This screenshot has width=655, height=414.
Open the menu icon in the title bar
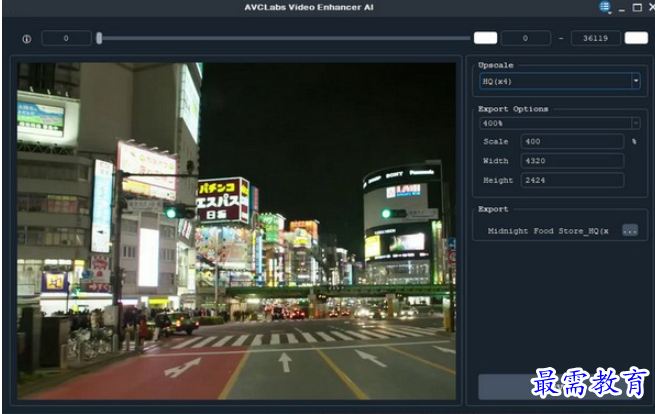click(605, 7)
